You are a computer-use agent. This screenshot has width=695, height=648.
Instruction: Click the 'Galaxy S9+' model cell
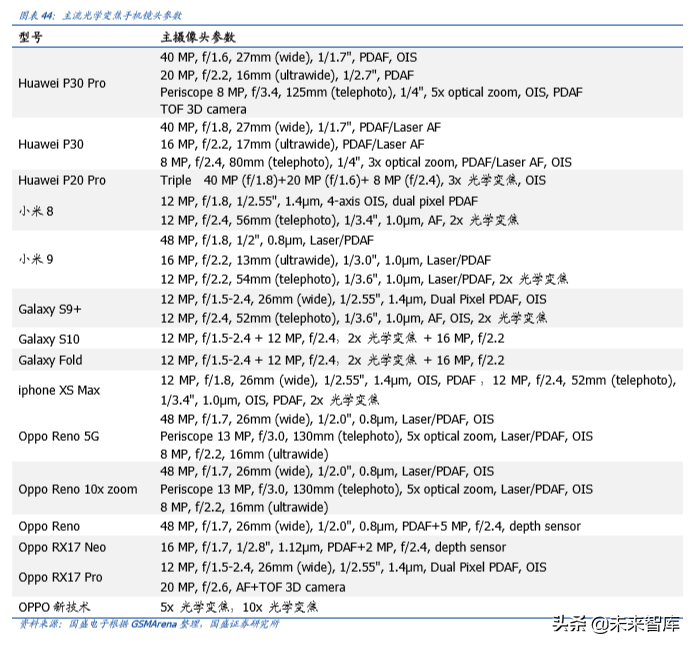[50, 309]
